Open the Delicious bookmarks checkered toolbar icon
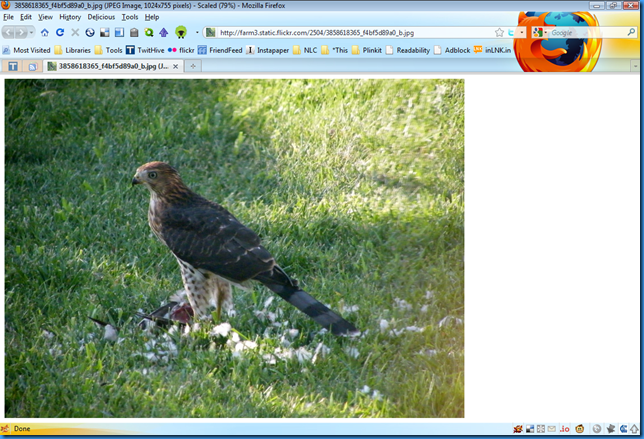 click(x=105, y=32)
